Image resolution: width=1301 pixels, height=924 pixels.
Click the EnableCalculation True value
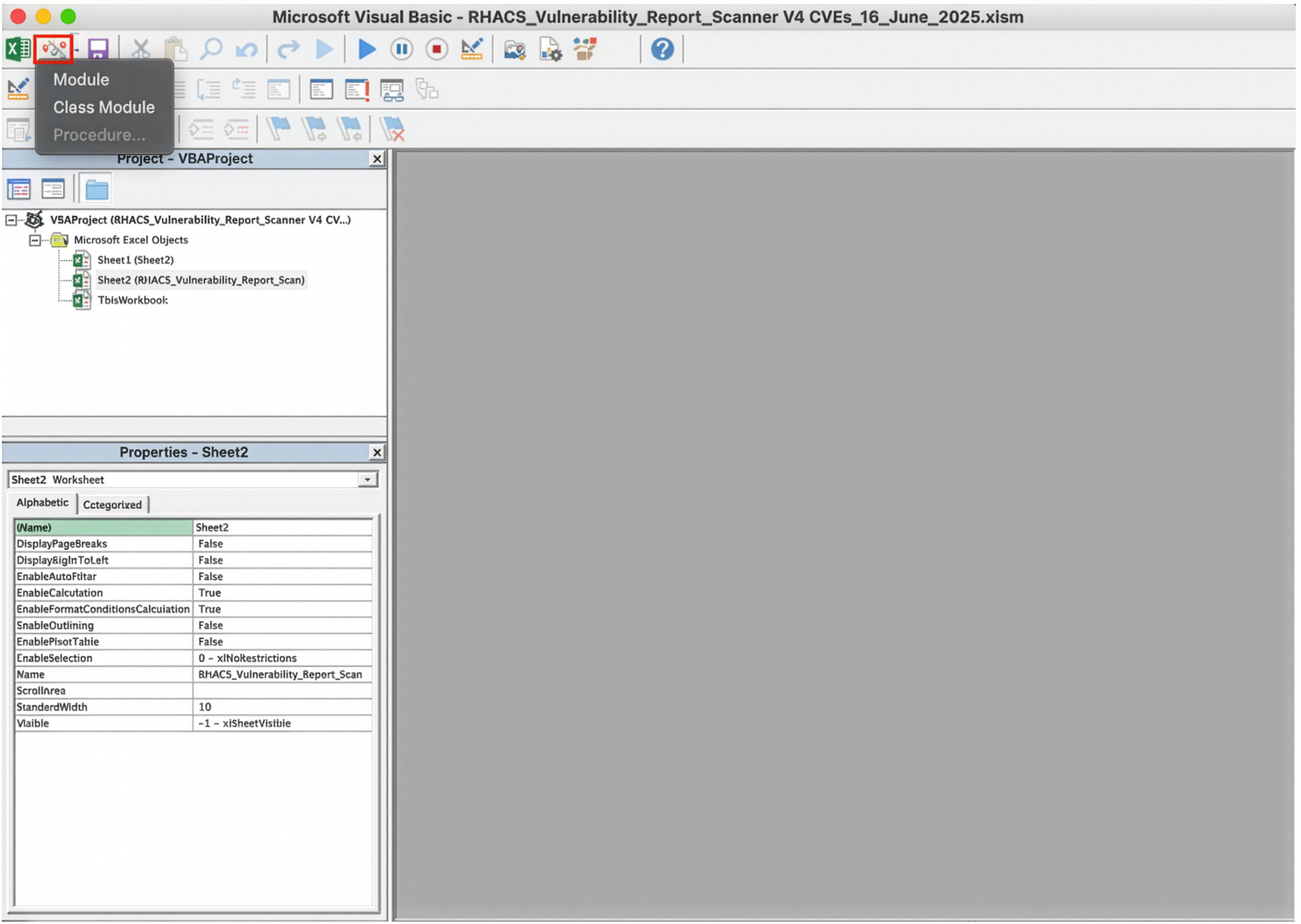[x=283, y=593]
